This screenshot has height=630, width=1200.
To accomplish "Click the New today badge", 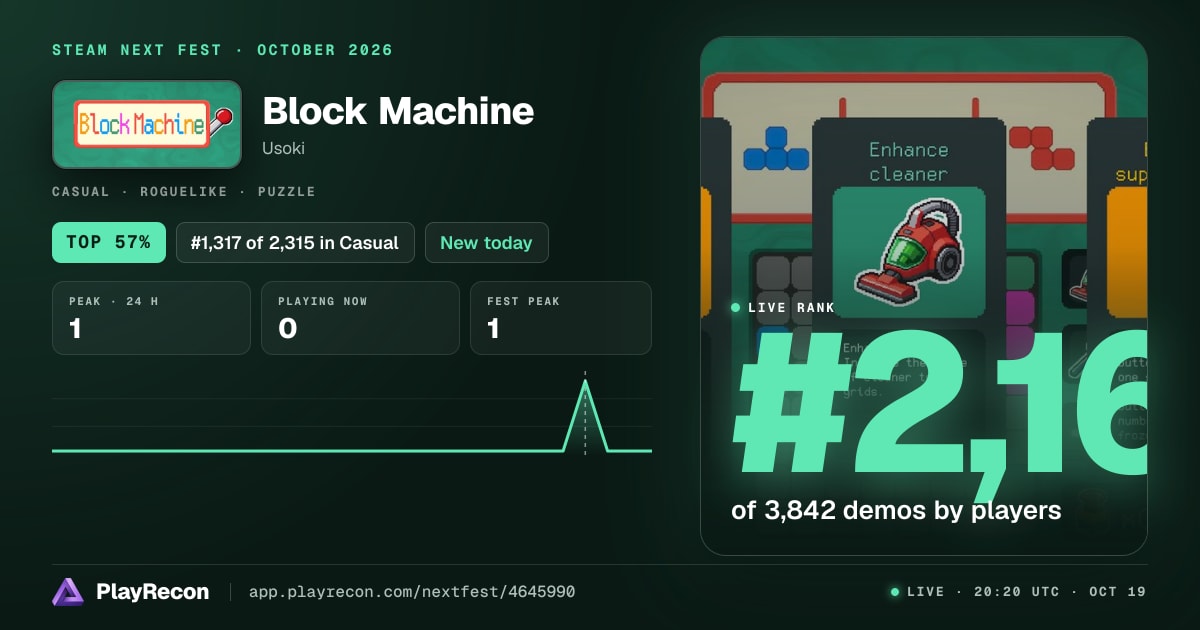I will click(x=486, y=243).
